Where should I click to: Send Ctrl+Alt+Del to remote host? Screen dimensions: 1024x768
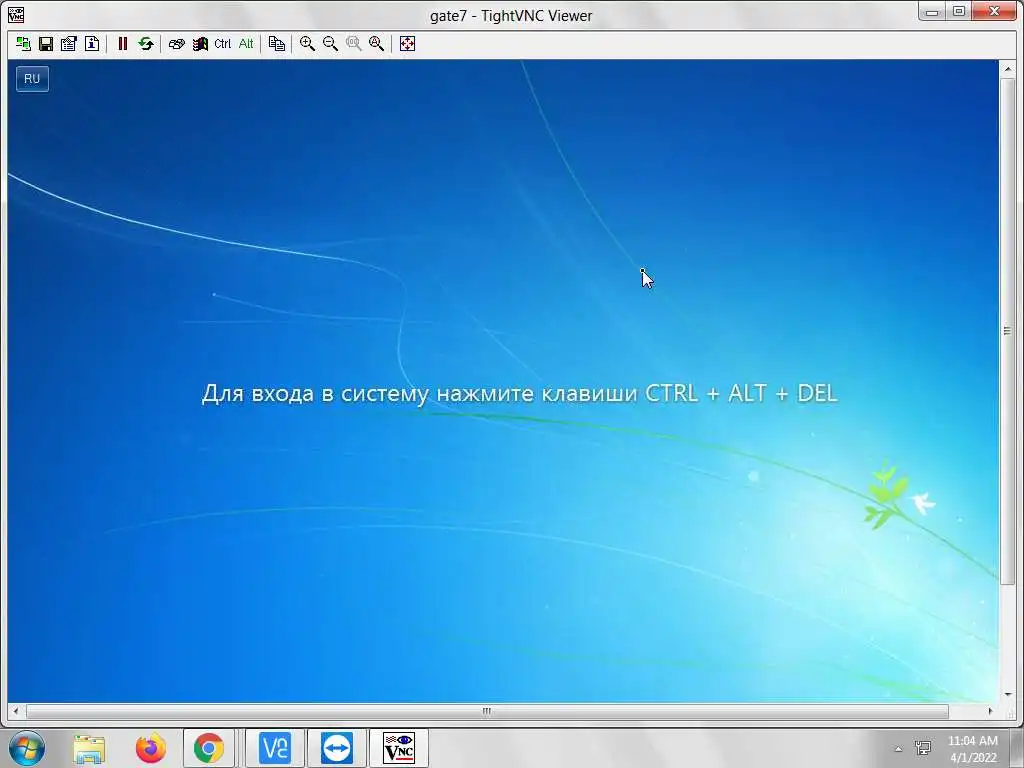[176, 44]
